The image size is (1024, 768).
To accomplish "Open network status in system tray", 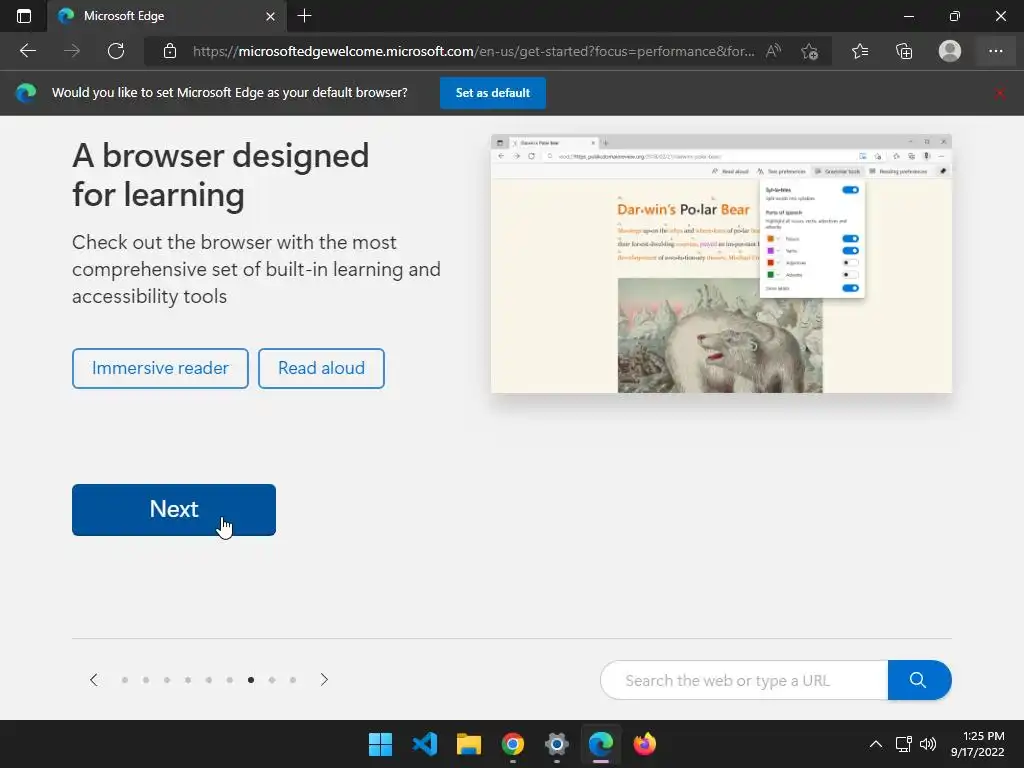I will (x=904, y=744).
